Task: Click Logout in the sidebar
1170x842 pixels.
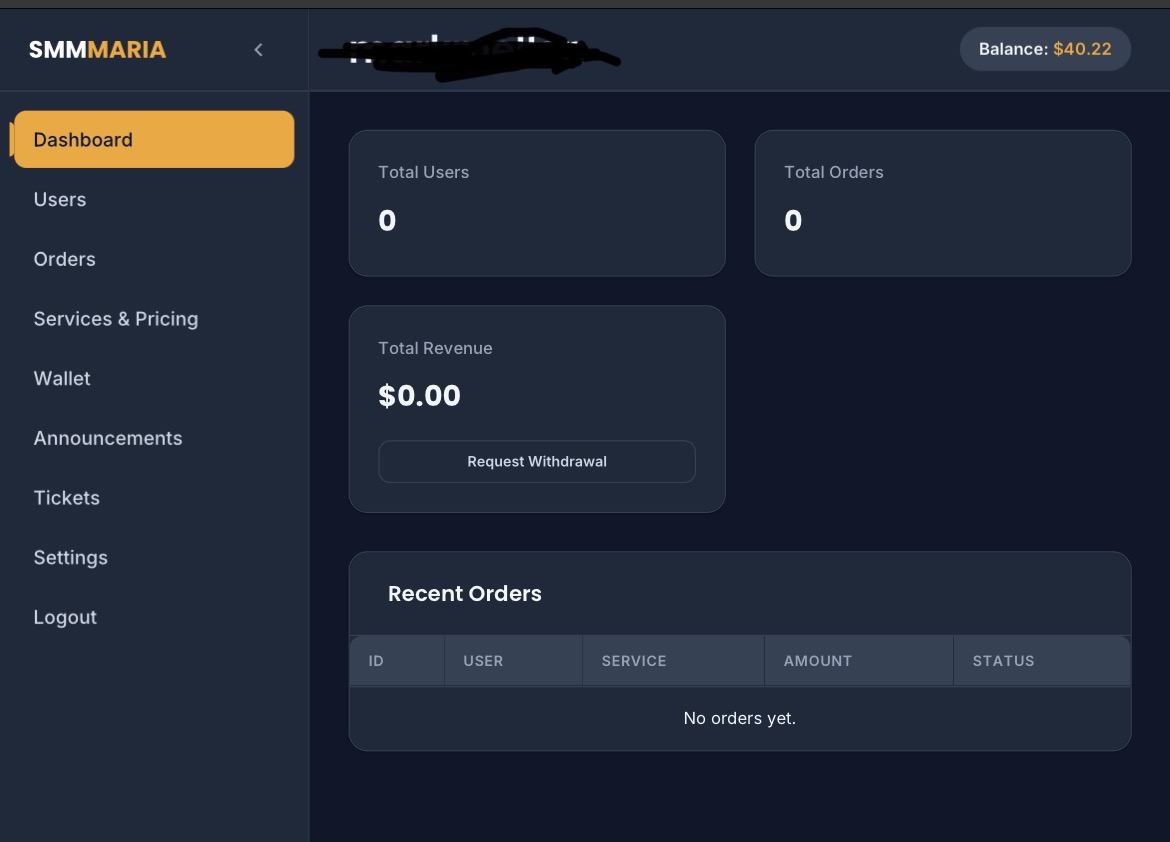Action: tap(65, 617)
